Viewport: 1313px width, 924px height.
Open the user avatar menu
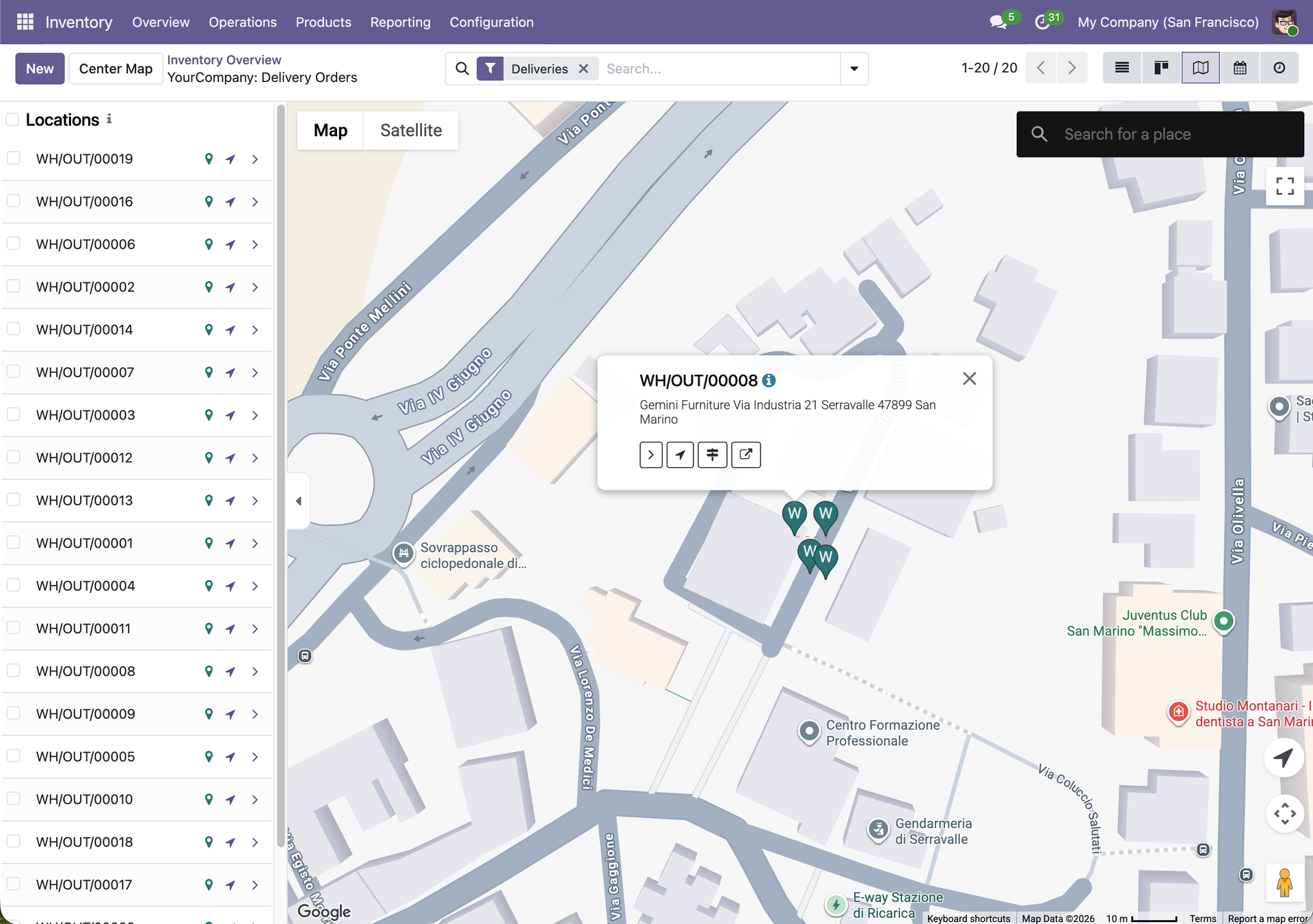pos(1284,22)
